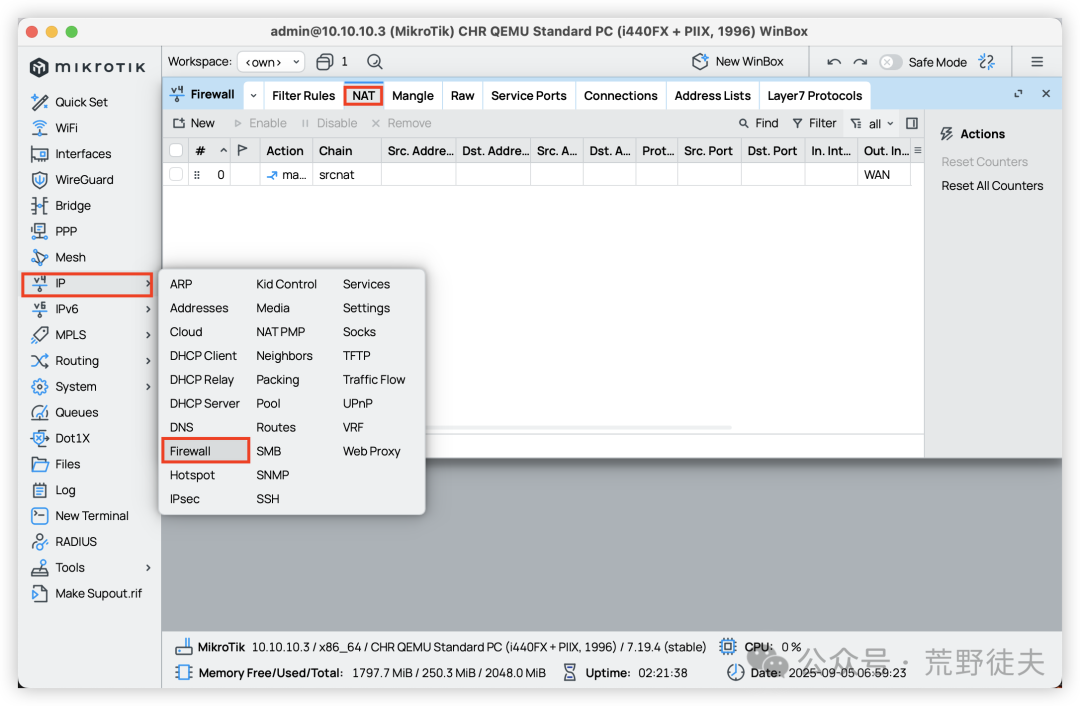Image resolution: width=1080 pixels, height=706 pixels.
Task: Maximize the Firewall panel
Action: pos(1018,94)
